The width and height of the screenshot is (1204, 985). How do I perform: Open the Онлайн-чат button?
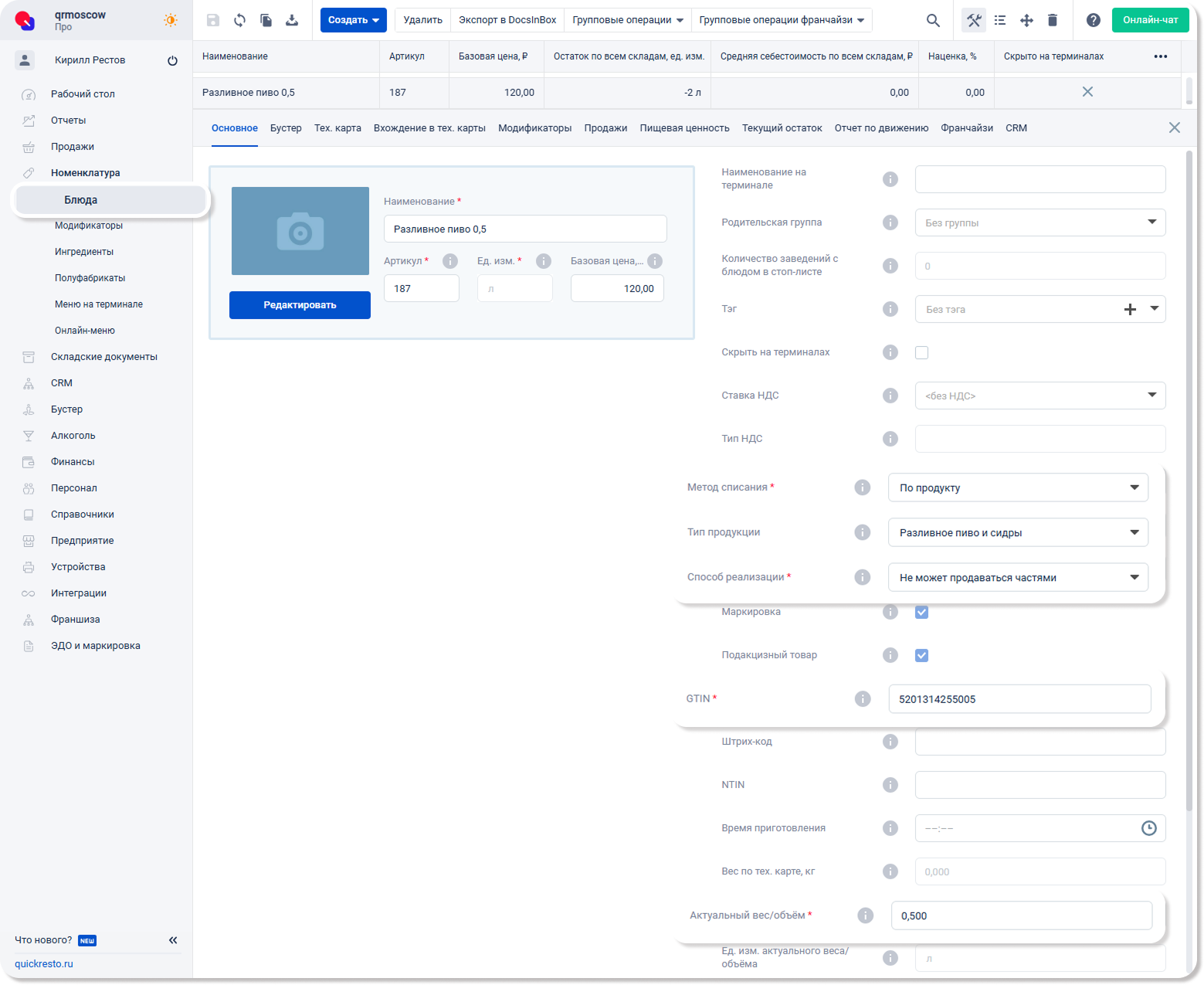[x=1150, y=20]
